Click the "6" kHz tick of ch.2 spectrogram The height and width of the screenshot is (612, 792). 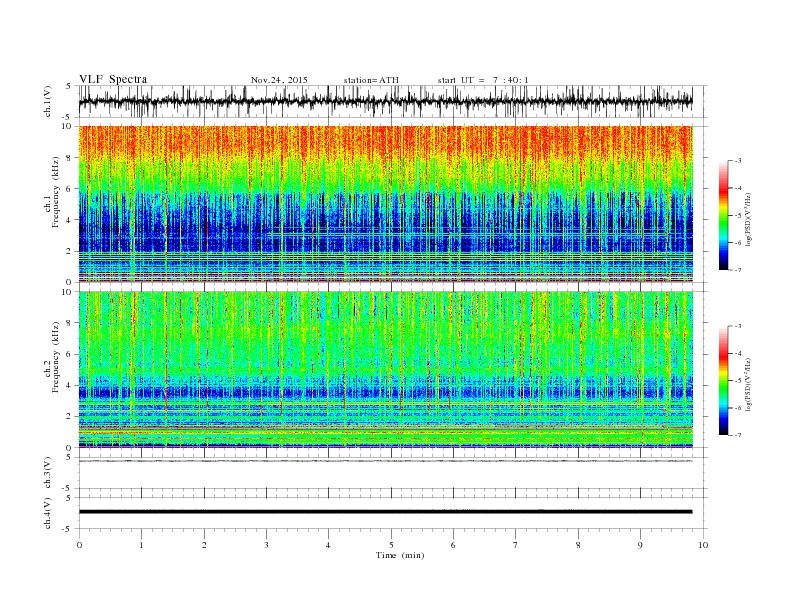(70, 354)
